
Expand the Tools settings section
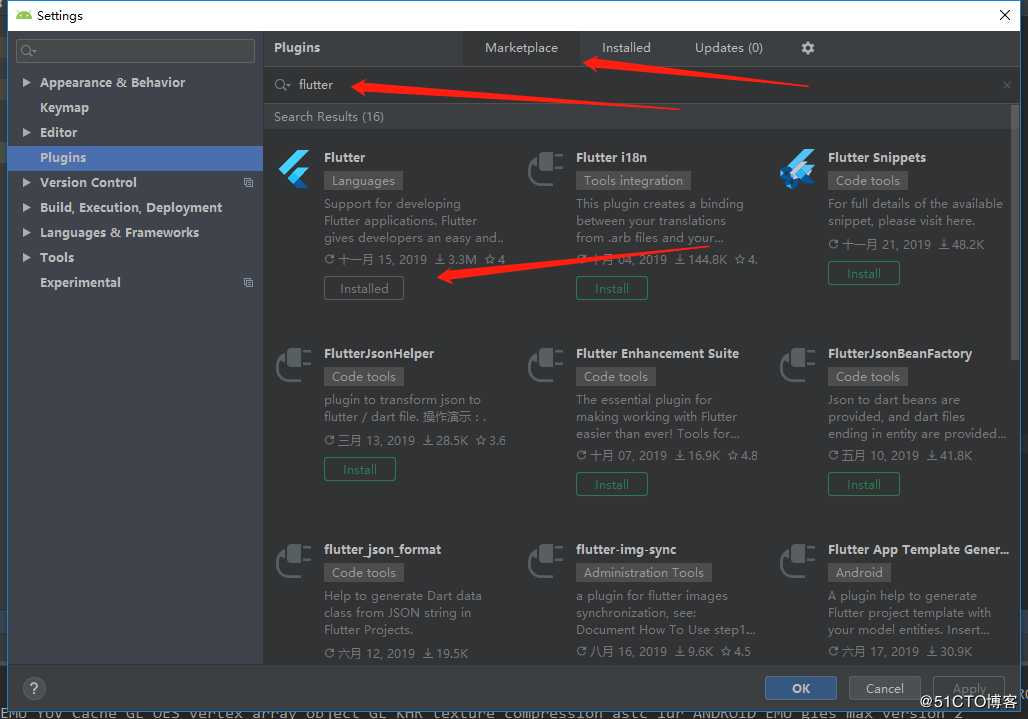click(26, 258)
